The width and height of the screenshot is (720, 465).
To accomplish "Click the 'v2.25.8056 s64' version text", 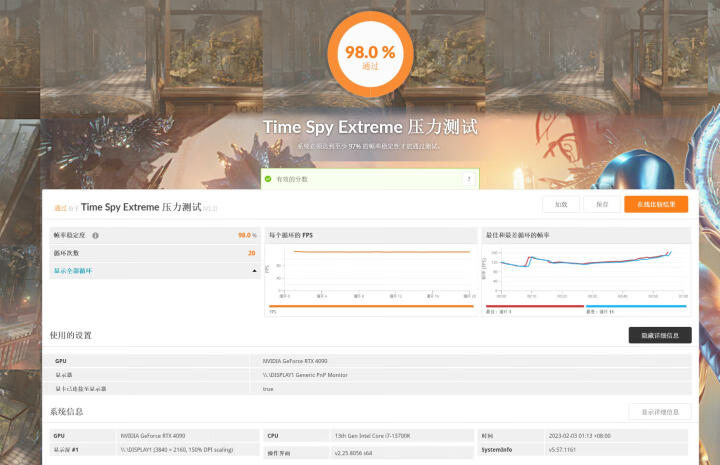I will coord(354,453).
